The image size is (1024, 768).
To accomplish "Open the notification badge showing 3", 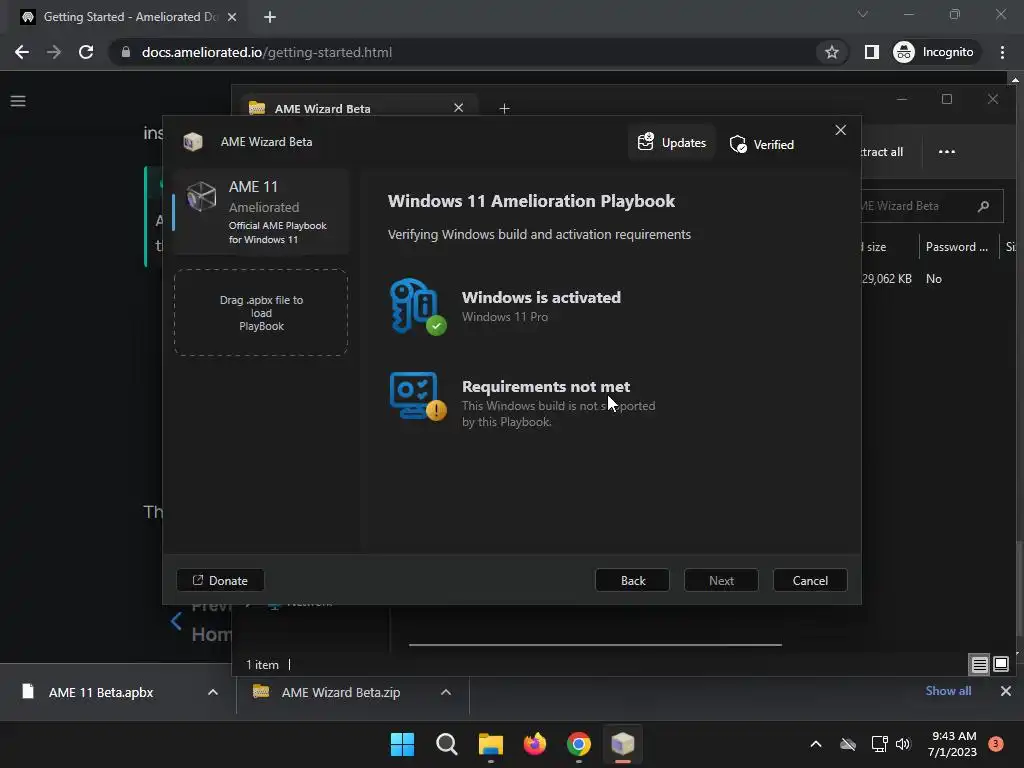I will (995, 744).
